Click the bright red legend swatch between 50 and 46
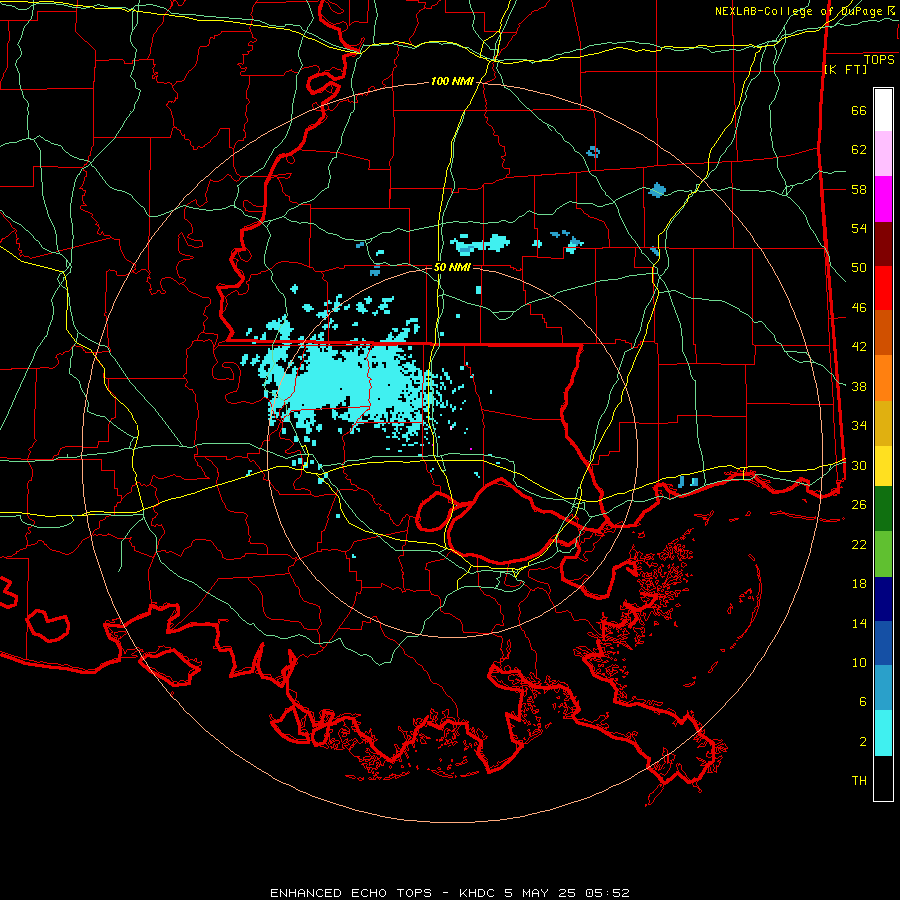Image resolution: width=900 pixels, height=900 pixels. click(x=883, y=288)
